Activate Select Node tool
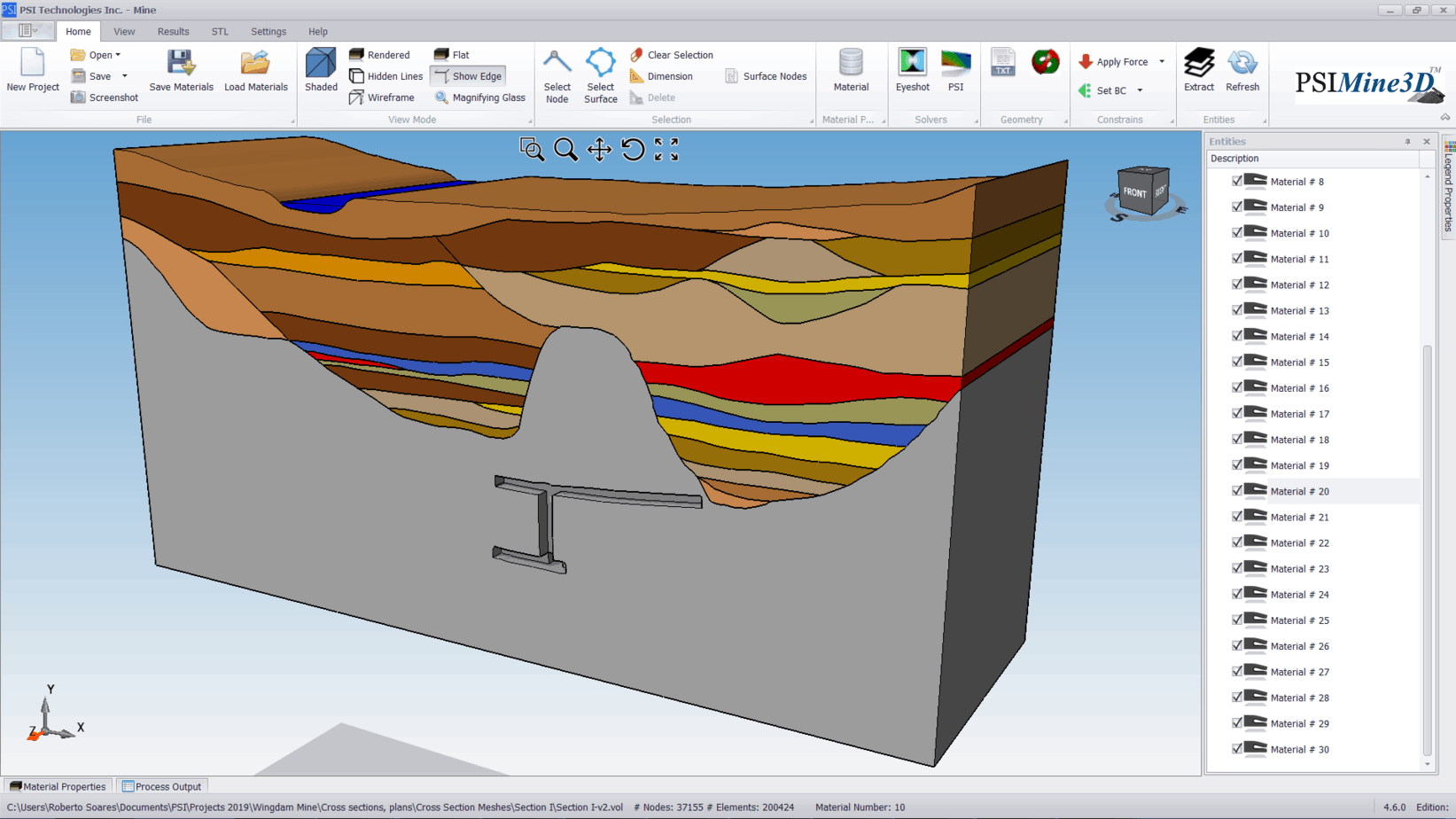The height and width of the screenshot is (819, 1456). [x=557, y=76]
